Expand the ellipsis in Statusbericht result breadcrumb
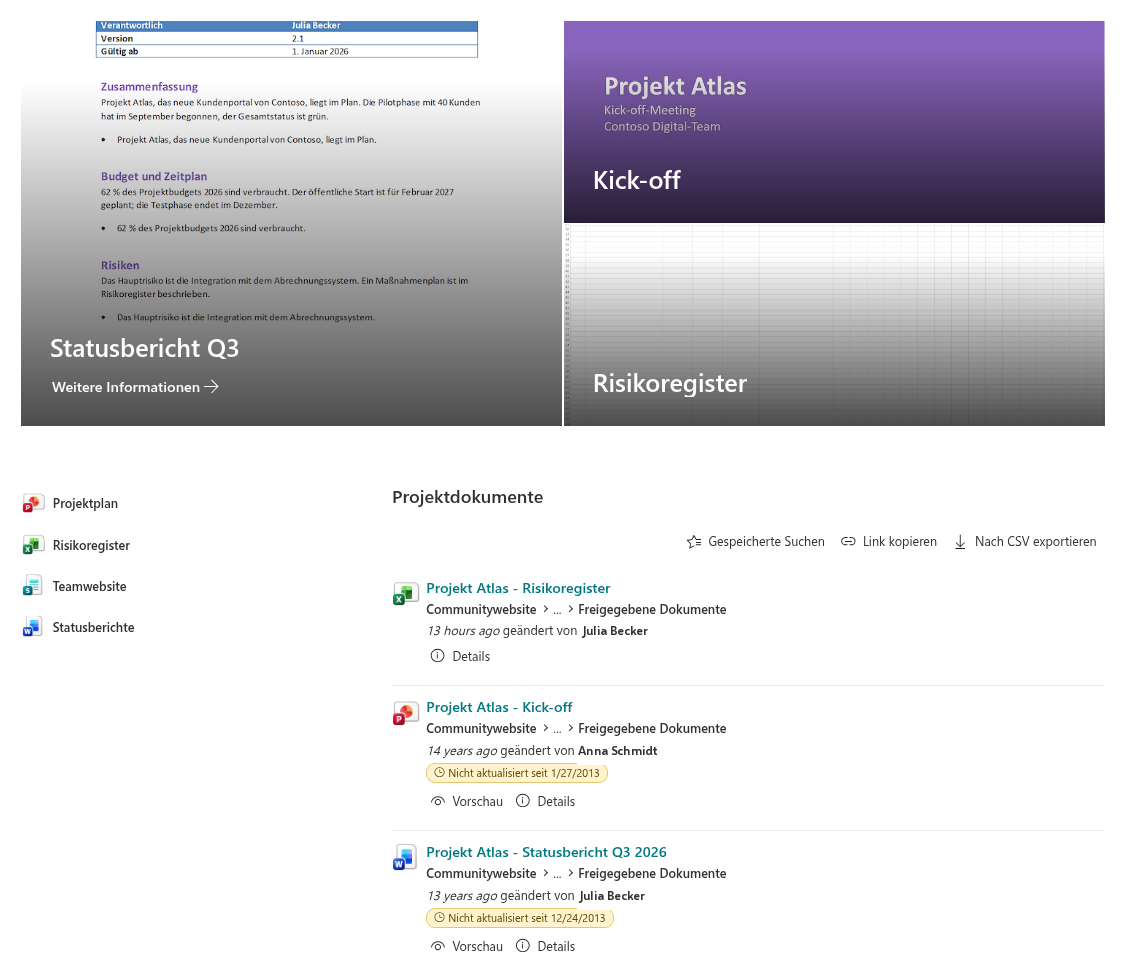This screenshot has width=1140, height=975. pos(557,875)
